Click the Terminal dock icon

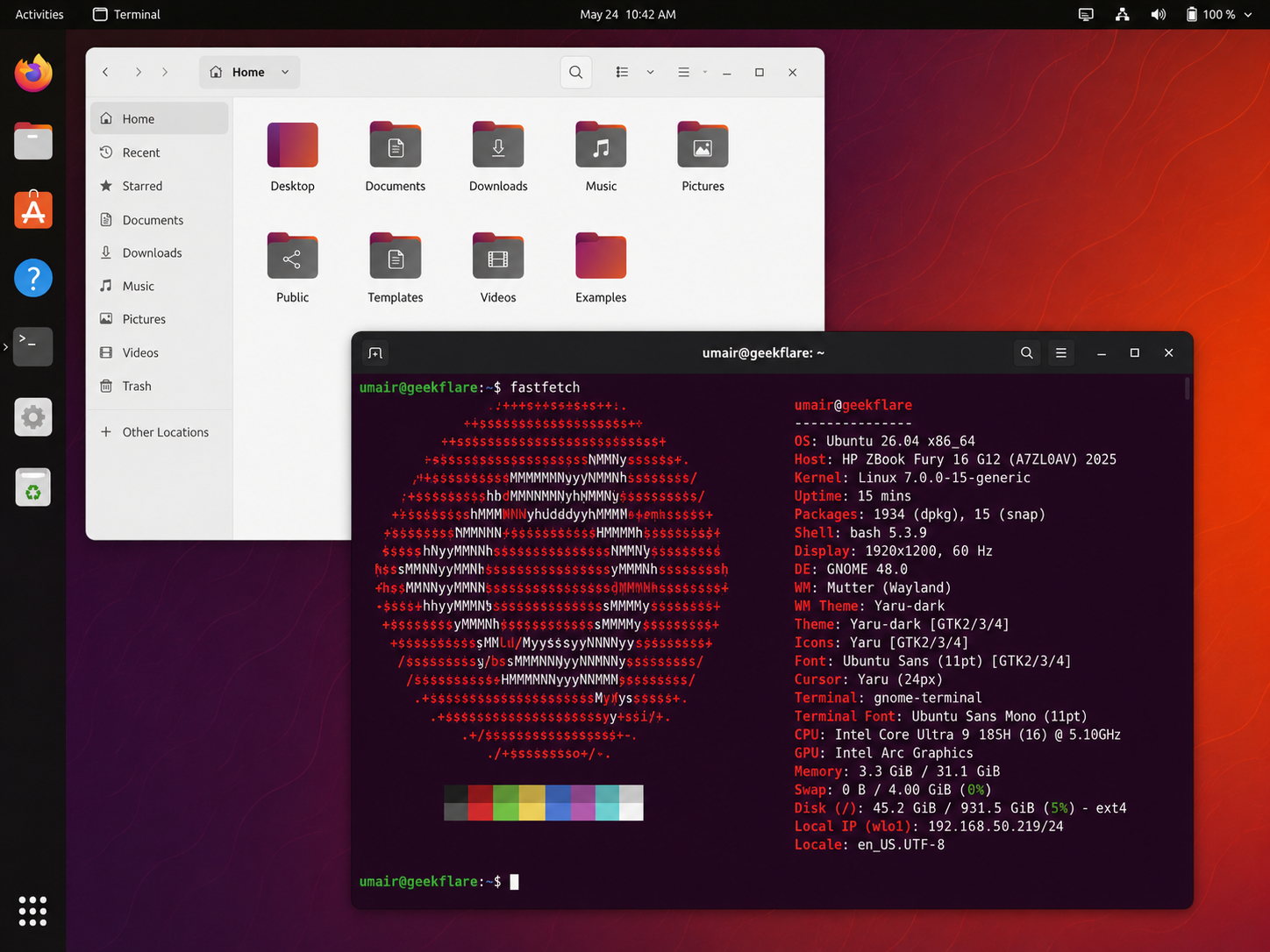coord(33,346)
